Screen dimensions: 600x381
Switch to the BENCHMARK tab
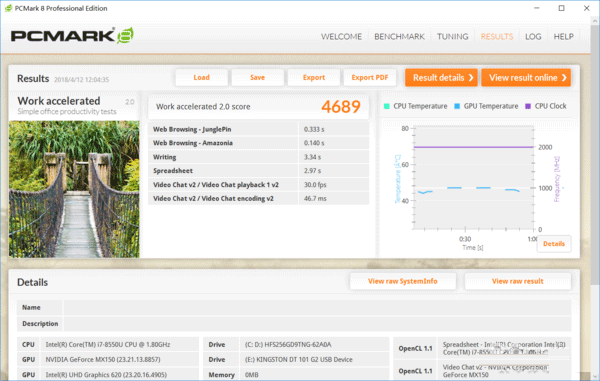(399, 37)
